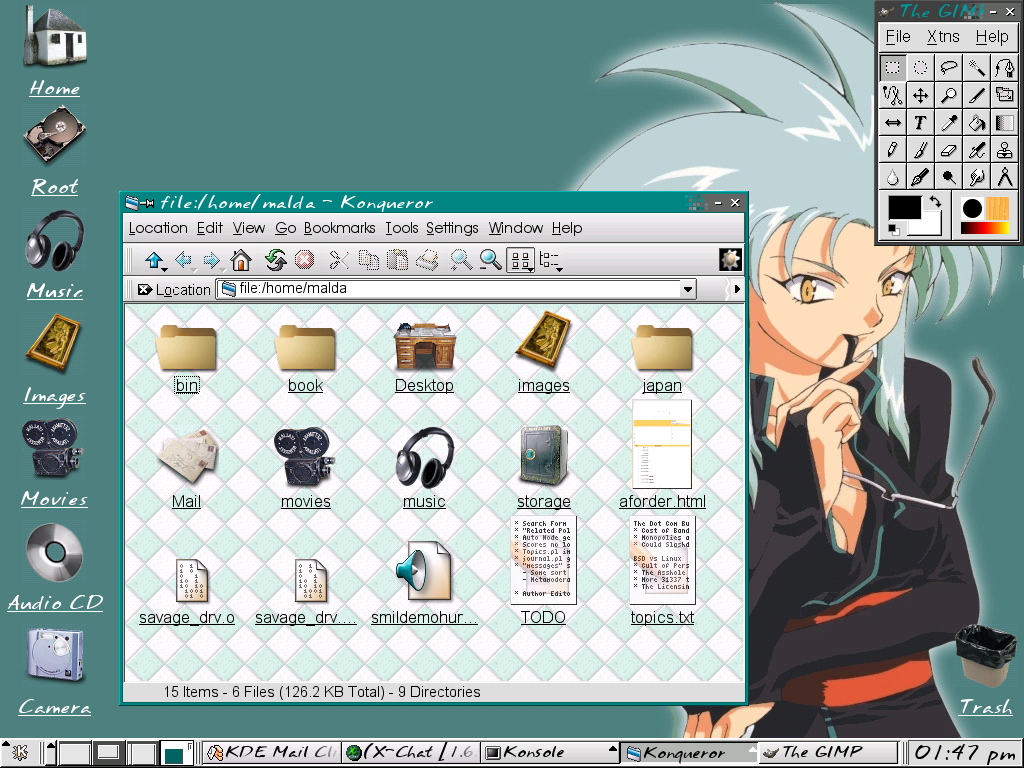Reset to default colors mini swatch in GIMP
This screenshot has width=1024, height=768.
pos(893,229)
